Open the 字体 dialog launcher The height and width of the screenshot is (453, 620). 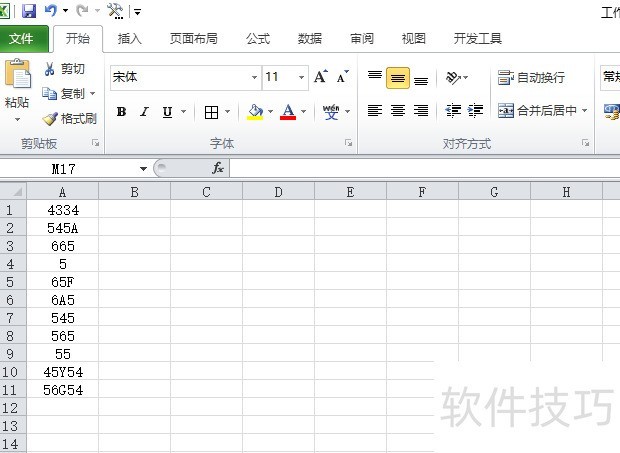(x=348, y=143)
